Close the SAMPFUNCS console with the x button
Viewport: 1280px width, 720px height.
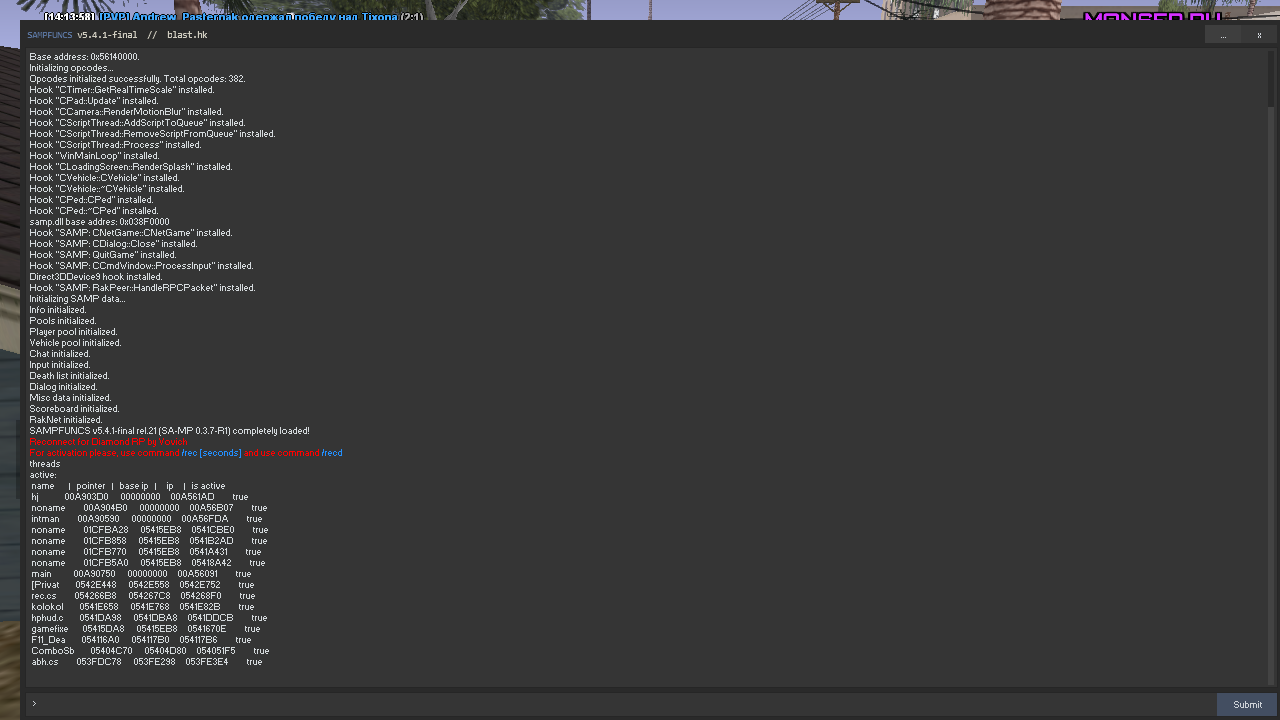tap(1259, 35)
